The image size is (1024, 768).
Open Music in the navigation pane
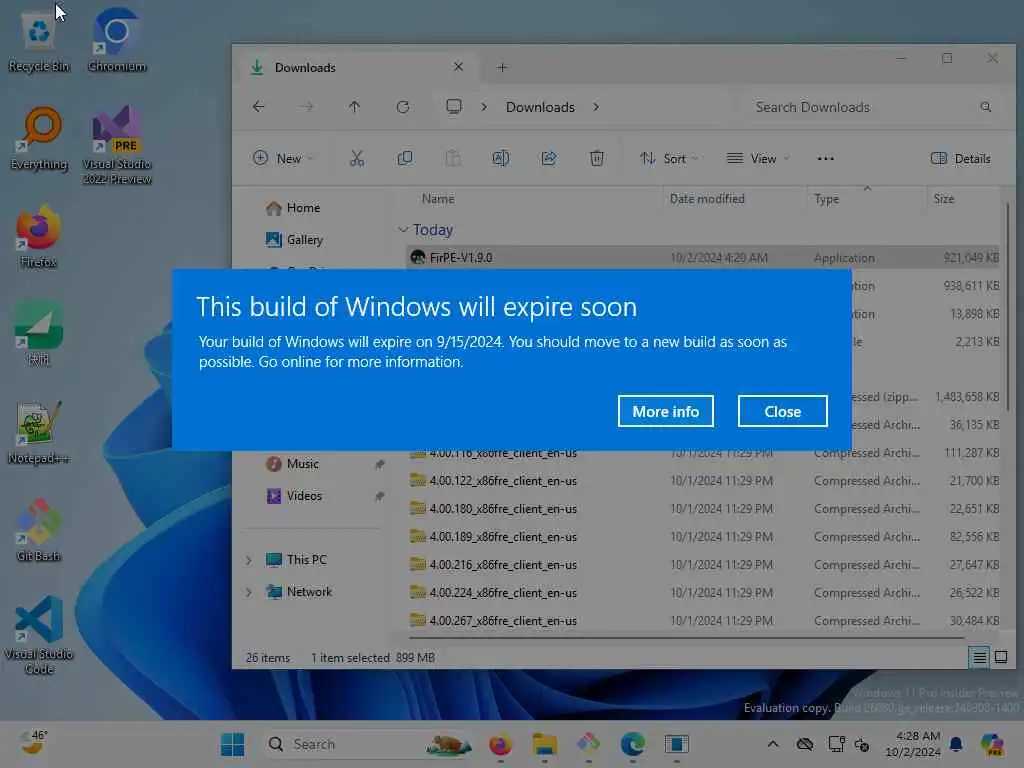point(293,464)
